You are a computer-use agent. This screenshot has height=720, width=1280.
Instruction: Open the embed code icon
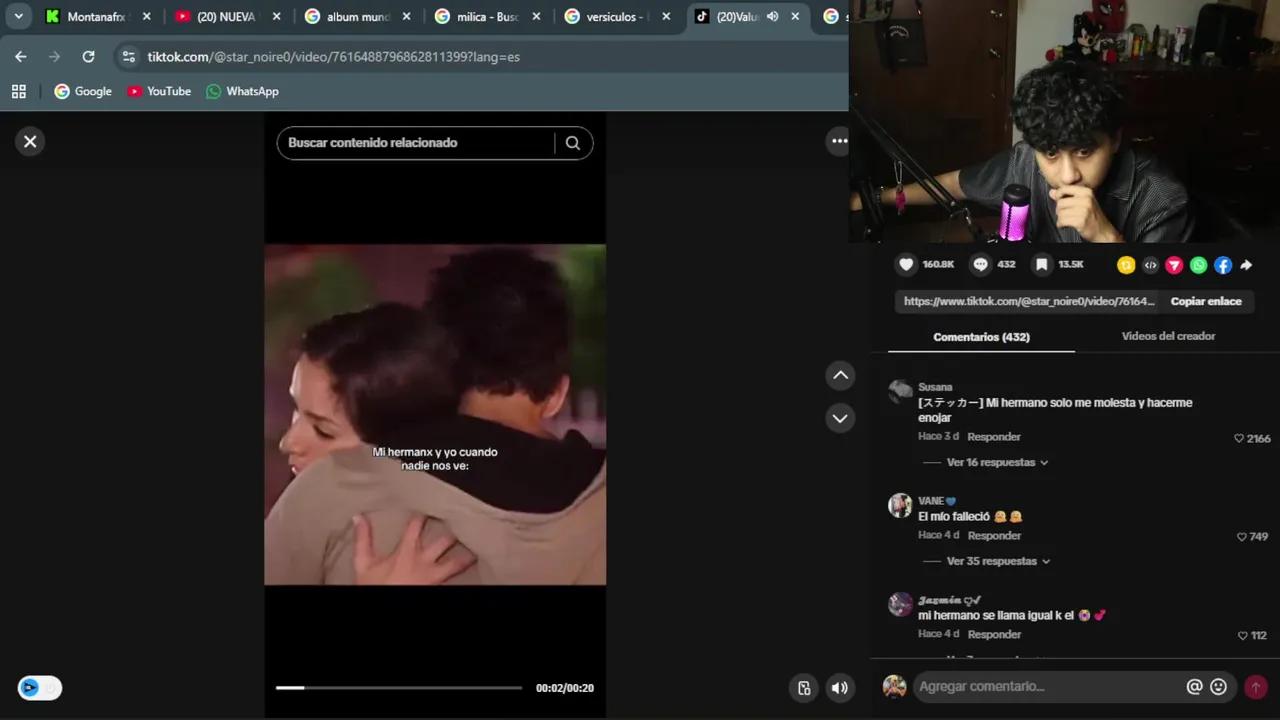point(1150,266)
